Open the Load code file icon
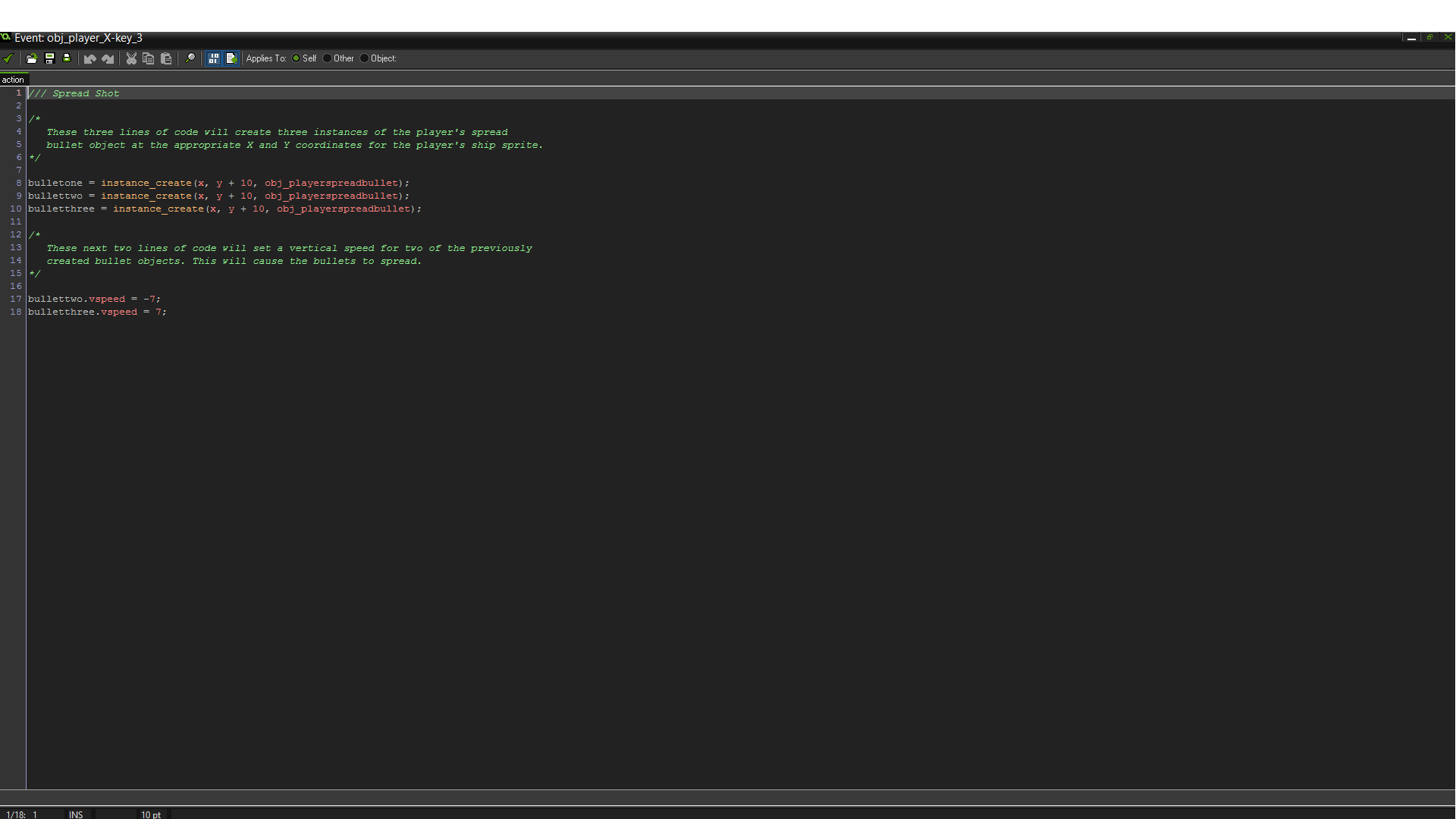The width and height of the screenshot is (1456, 819). tap(31, 58)
